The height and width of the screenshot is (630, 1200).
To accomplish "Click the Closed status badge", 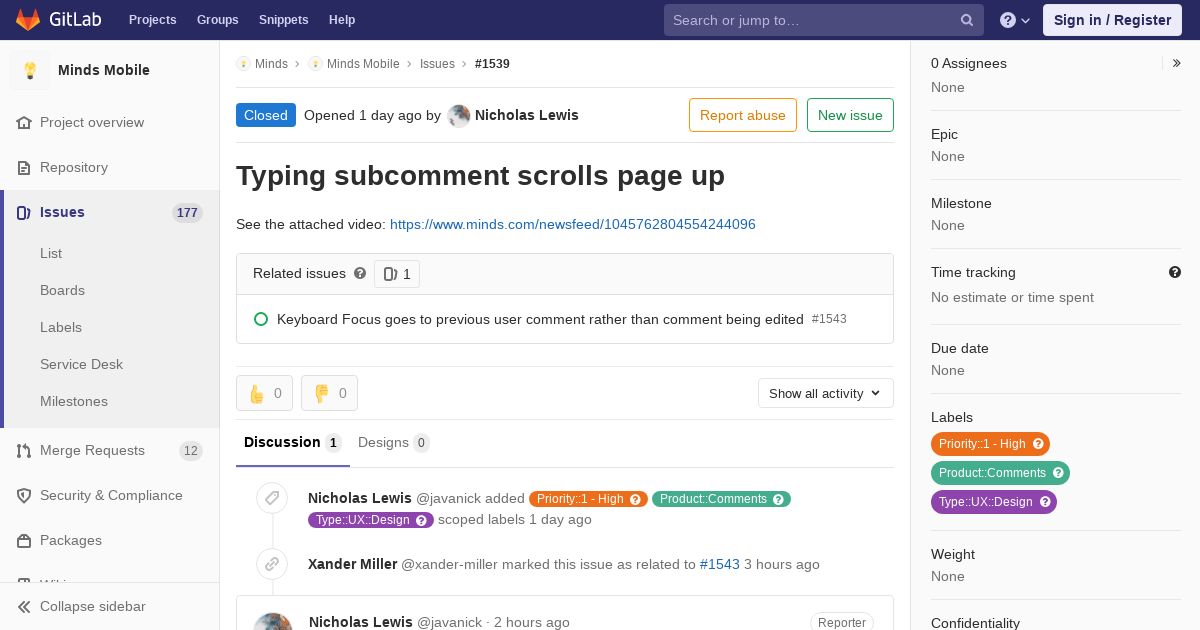I will tap(266, 115).
